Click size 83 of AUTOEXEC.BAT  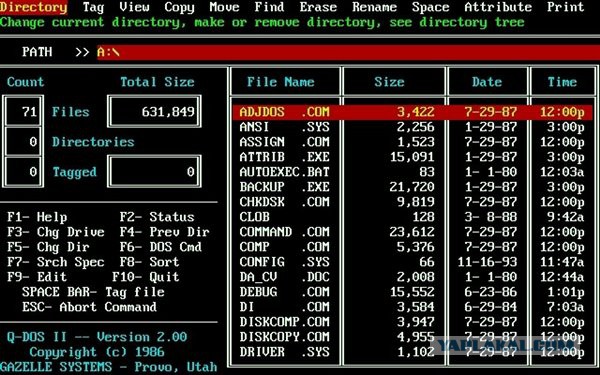(x=427, y=172)
